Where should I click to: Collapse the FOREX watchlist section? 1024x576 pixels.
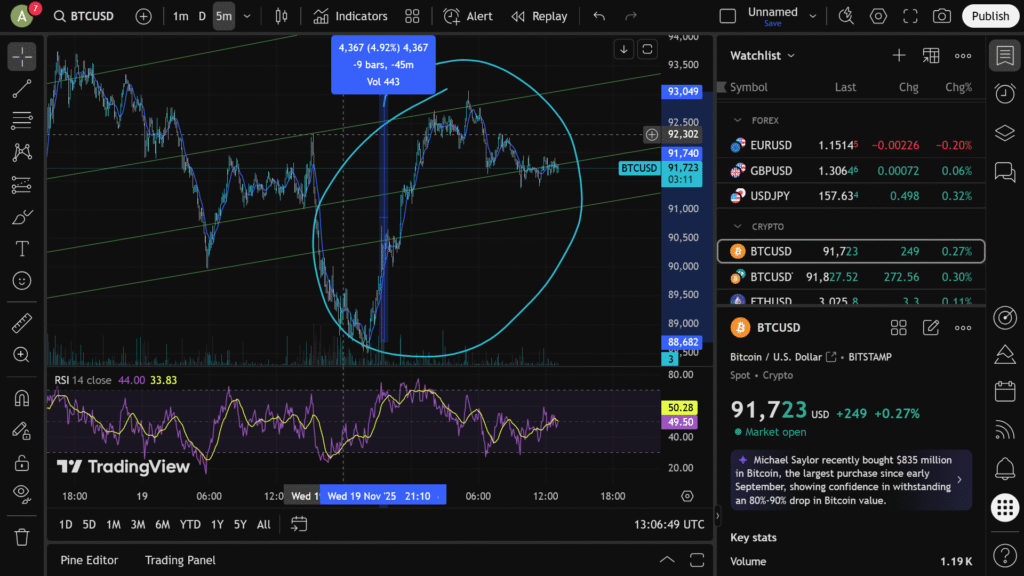pos(738,120)
